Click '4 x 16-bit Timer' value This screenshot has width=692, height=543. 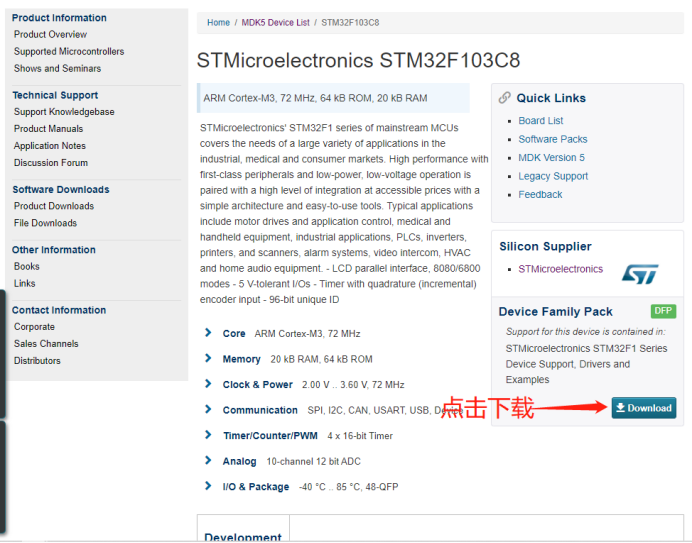click(x=360, y=436)
